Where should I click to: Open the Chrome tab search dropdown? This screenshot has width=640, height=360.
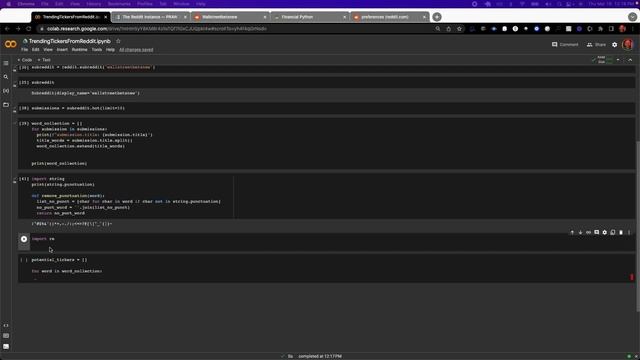tap(632, 17)
